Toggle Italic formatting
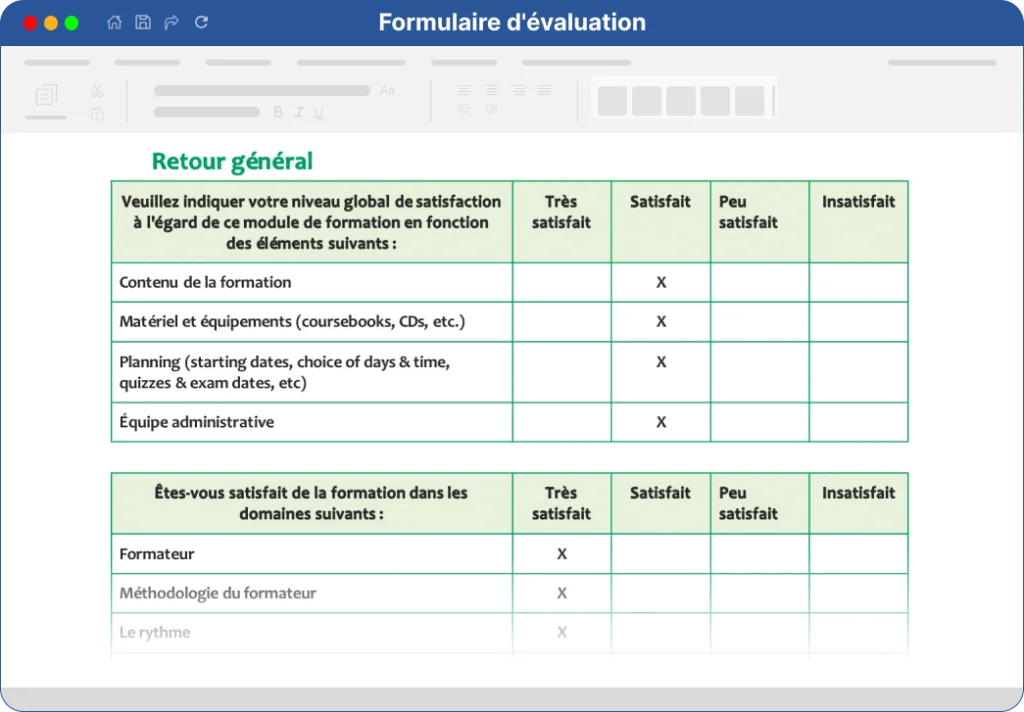This screenshot has width=1024, height=712. point(299,112)
